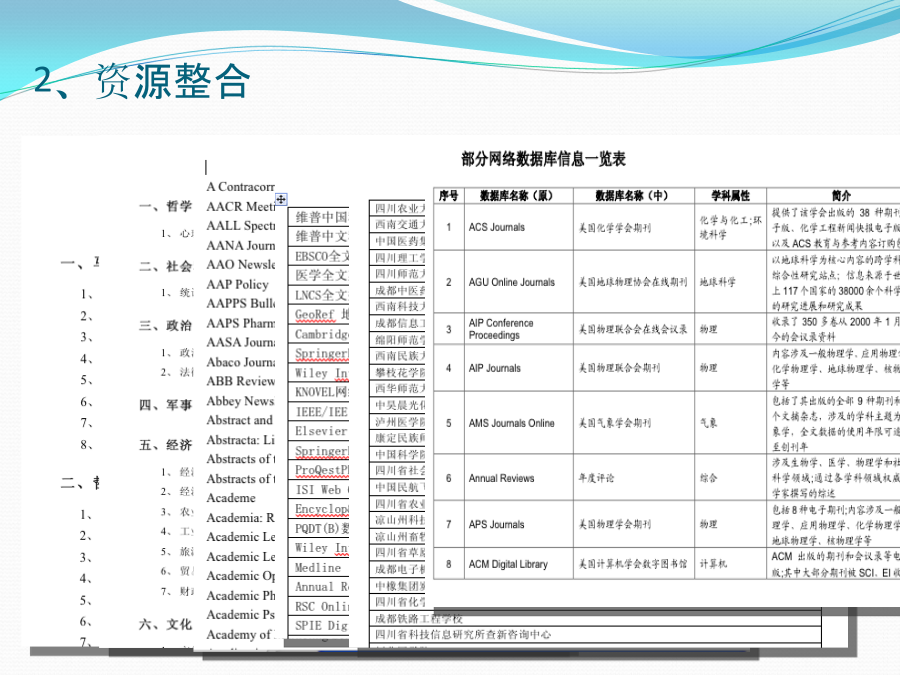Image resolution: width=900 pixels, height=675 pixels.
Task: Click the '五、经济' category heading
Action: click(165, 445)
